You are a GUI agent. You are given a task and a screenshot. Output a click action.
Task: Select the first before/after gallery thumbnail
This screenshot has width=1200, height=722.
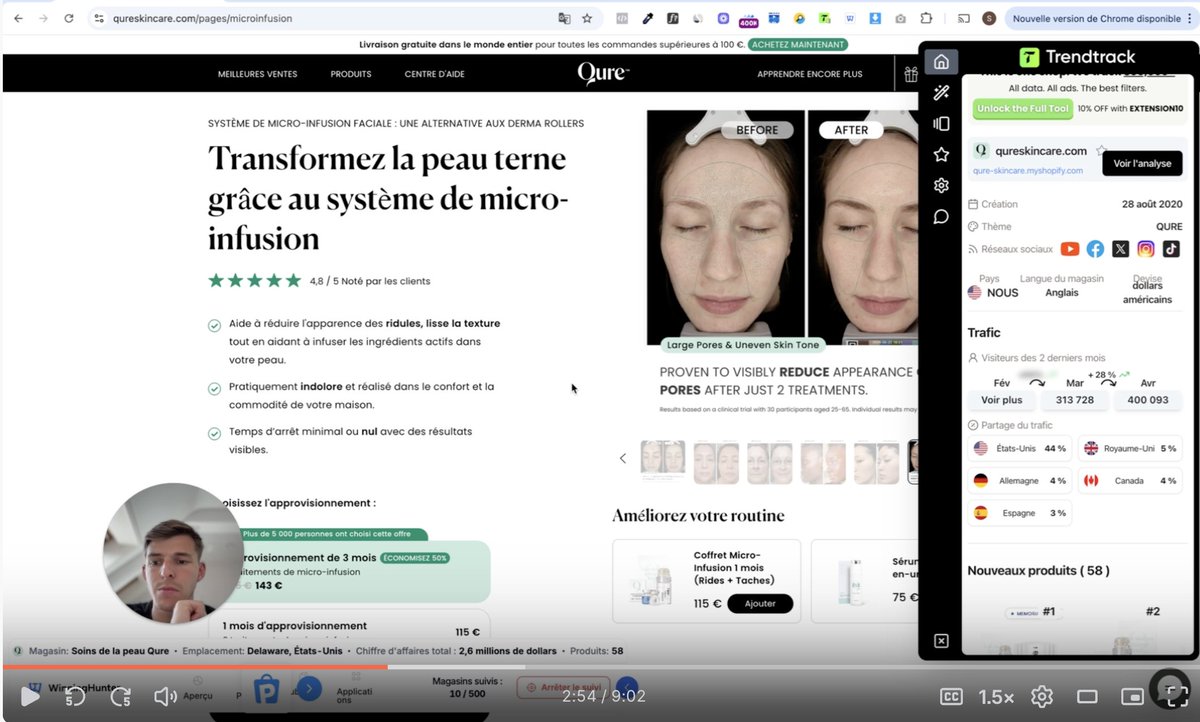pos(662,461)
